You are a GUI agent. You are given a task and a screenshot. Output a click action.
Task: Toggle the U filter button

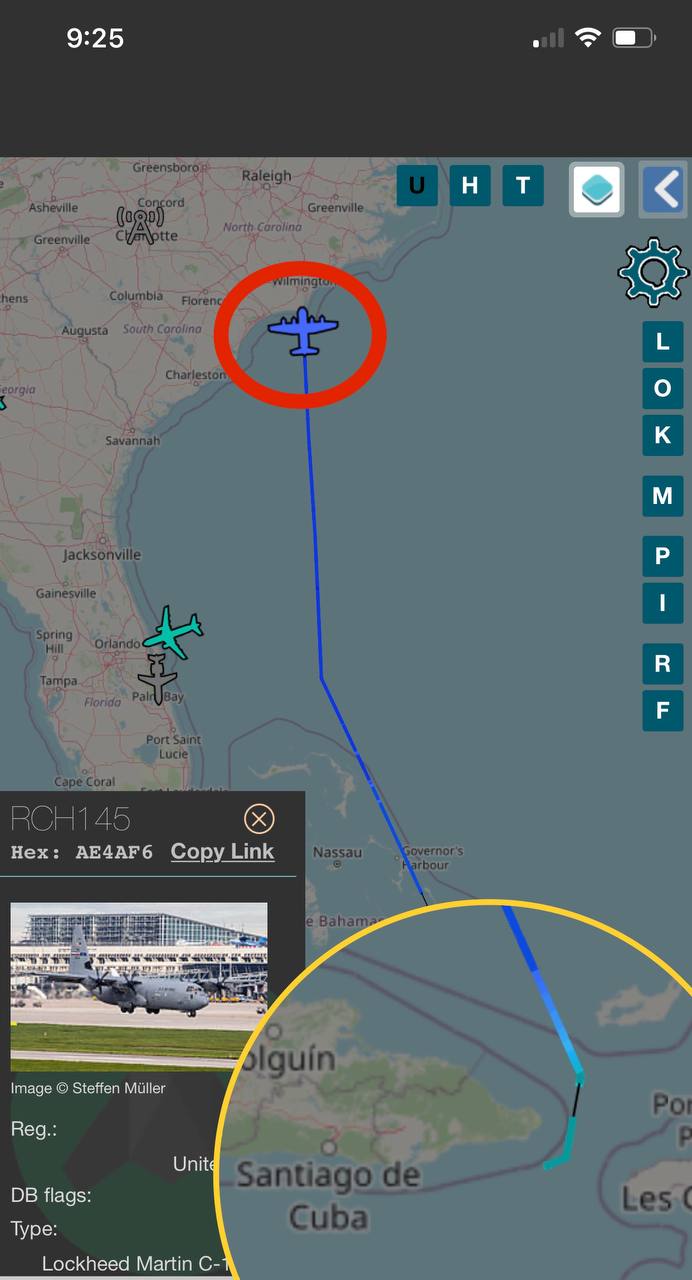click(x=417, y=186)
